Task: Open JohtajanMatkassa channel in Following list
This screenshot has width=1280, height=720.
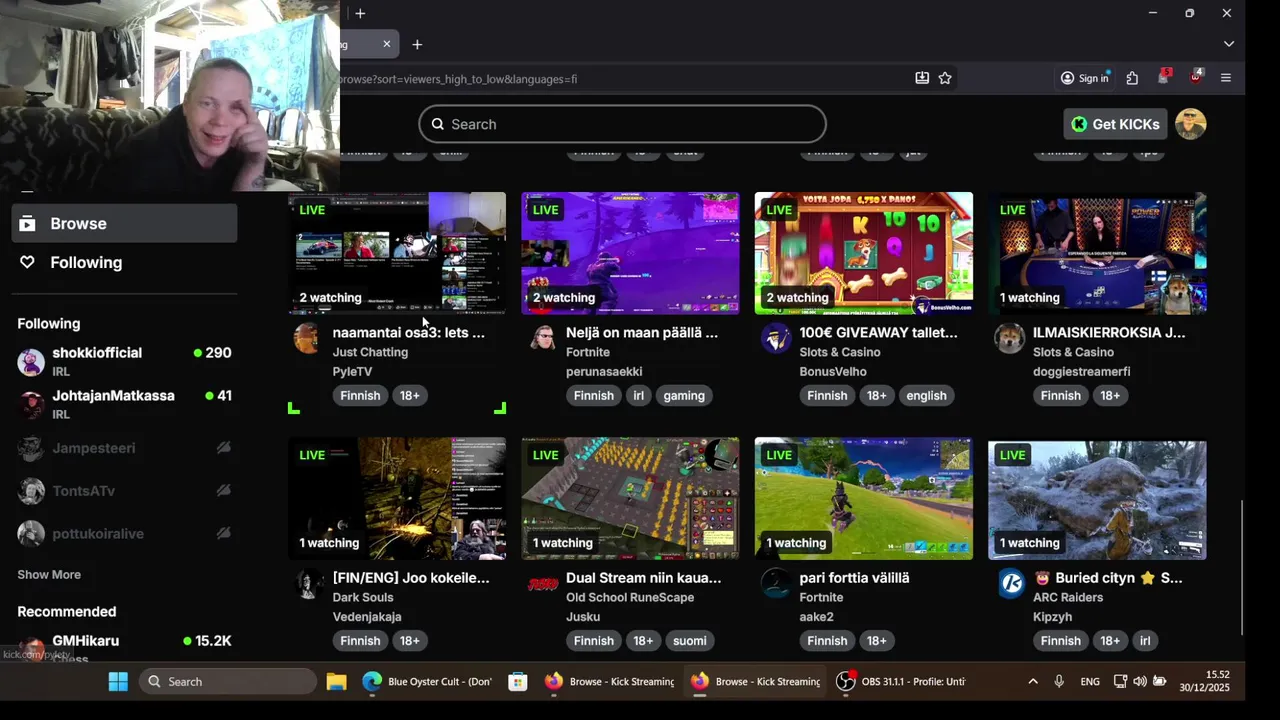Action: point(124,404)
